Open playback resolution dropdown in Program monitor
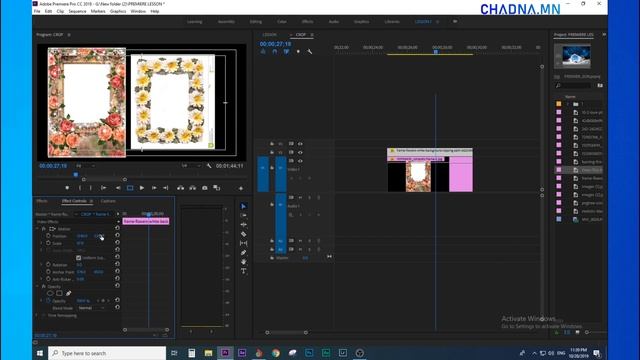Image resolution: width=640 pixels, height=360 pixels. point(191,166)
